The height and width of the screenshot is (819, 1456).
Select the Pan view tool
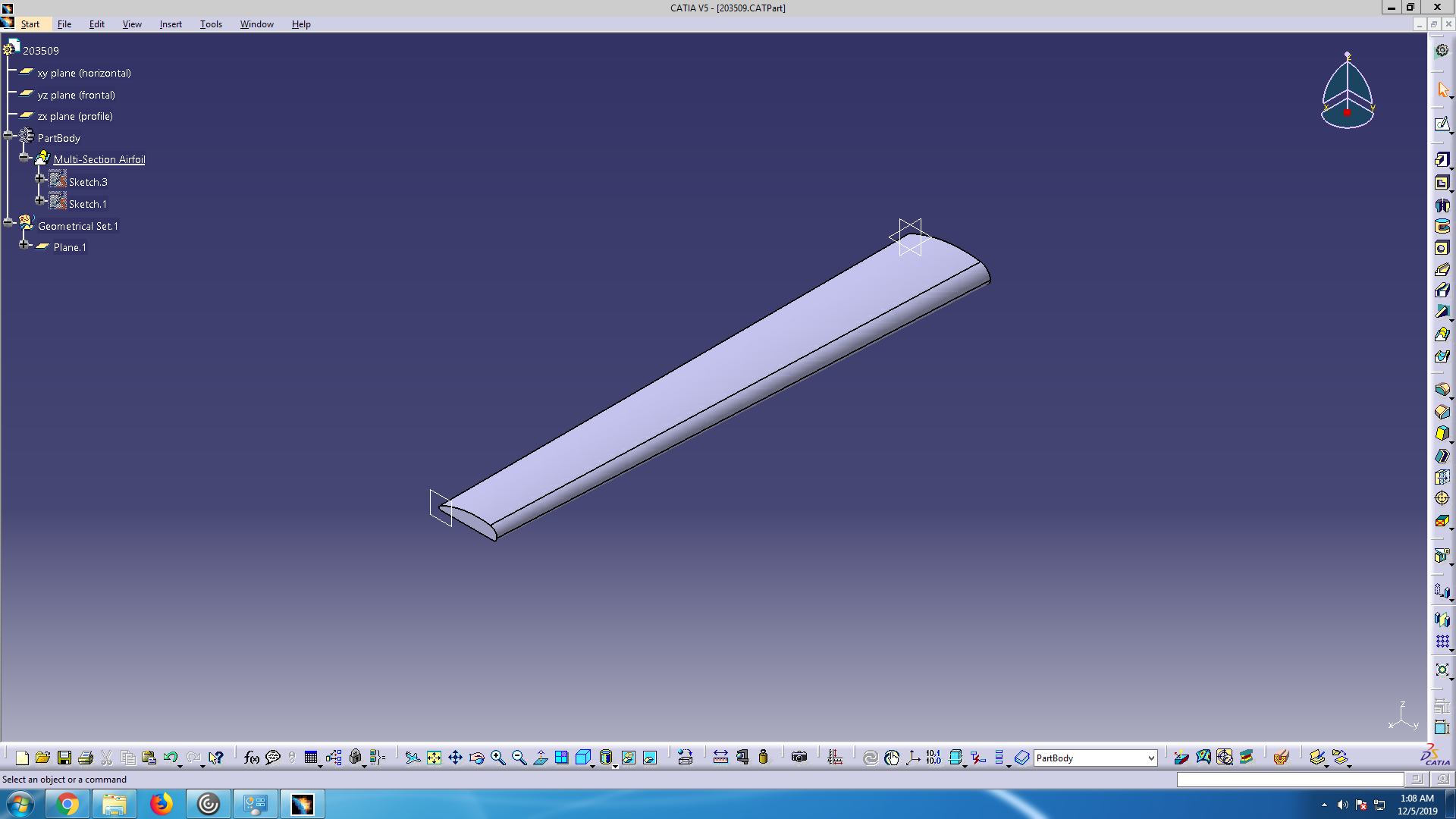(455, 758)
